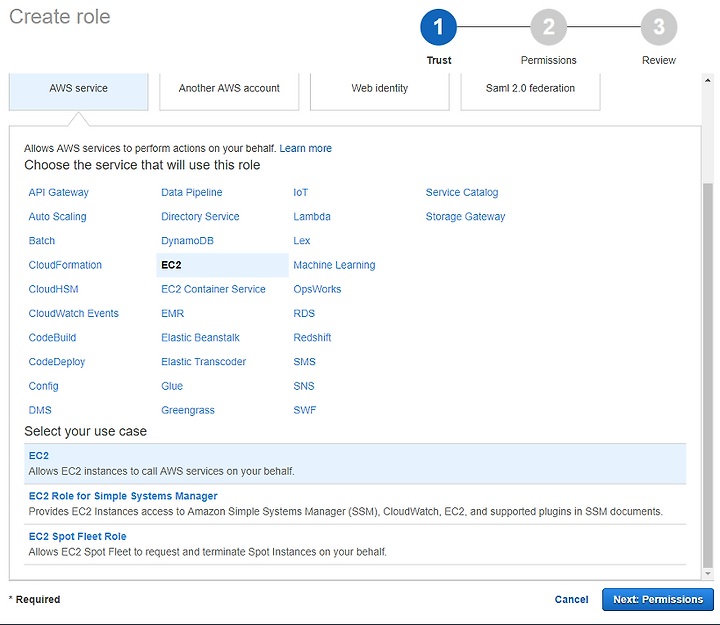Image resolution: width=720 pixels, height=625 pixels.
Task: Choose the Config service
Action: pyautogui.click(x=44, y=386)
